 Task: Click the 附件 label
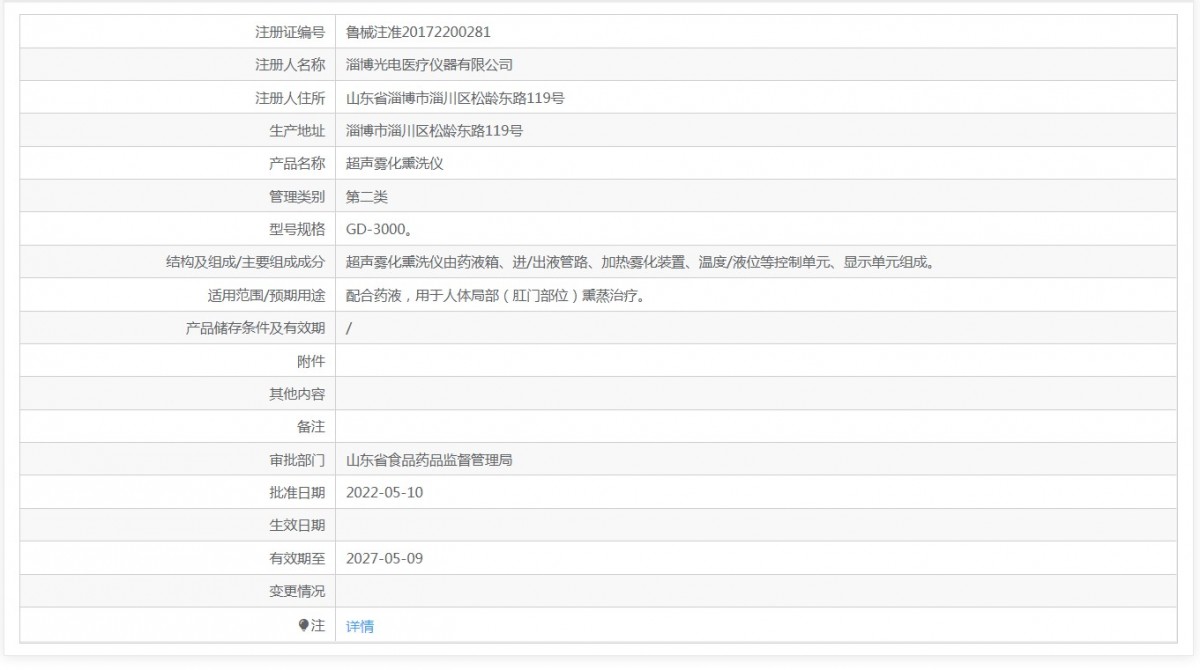coord(311,361)
